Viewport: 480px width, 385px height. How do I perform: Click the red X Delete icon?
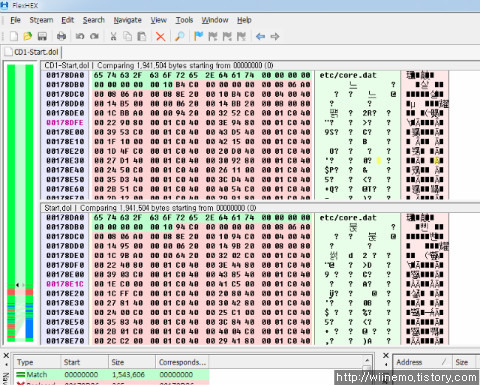[x=161, y=36]
